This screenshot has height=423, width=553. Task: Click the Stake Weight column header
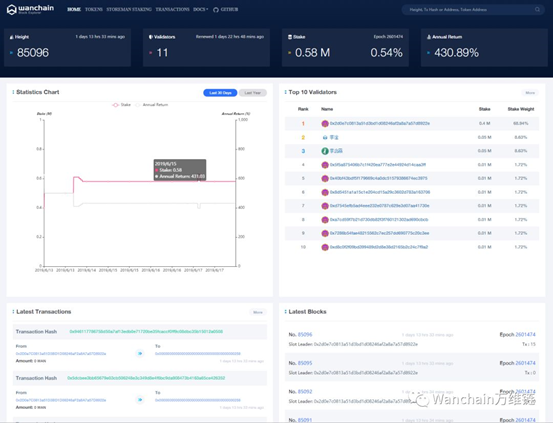tap(521, 109)
